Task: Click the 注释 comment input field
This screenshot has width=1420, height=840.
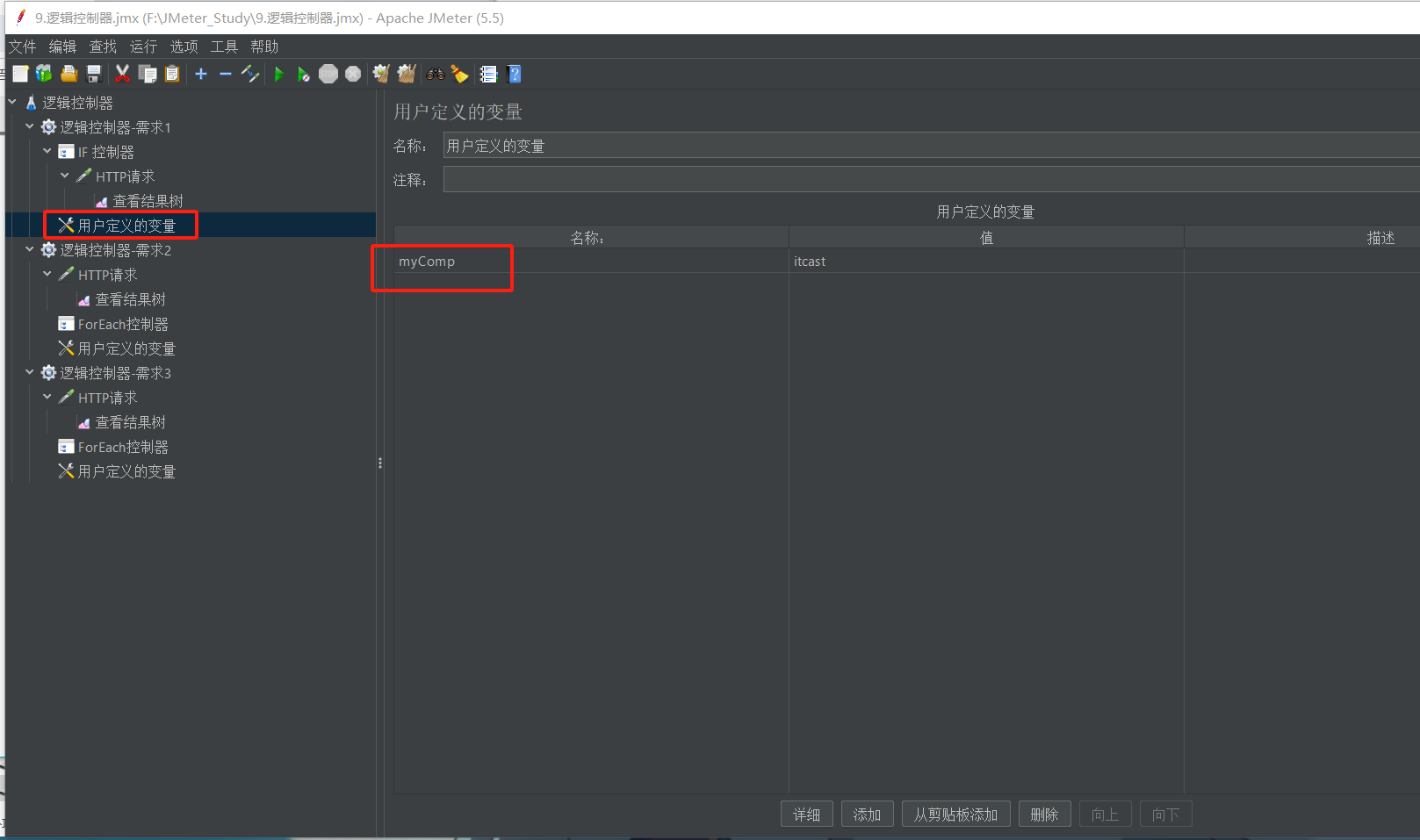Action: 931,179
